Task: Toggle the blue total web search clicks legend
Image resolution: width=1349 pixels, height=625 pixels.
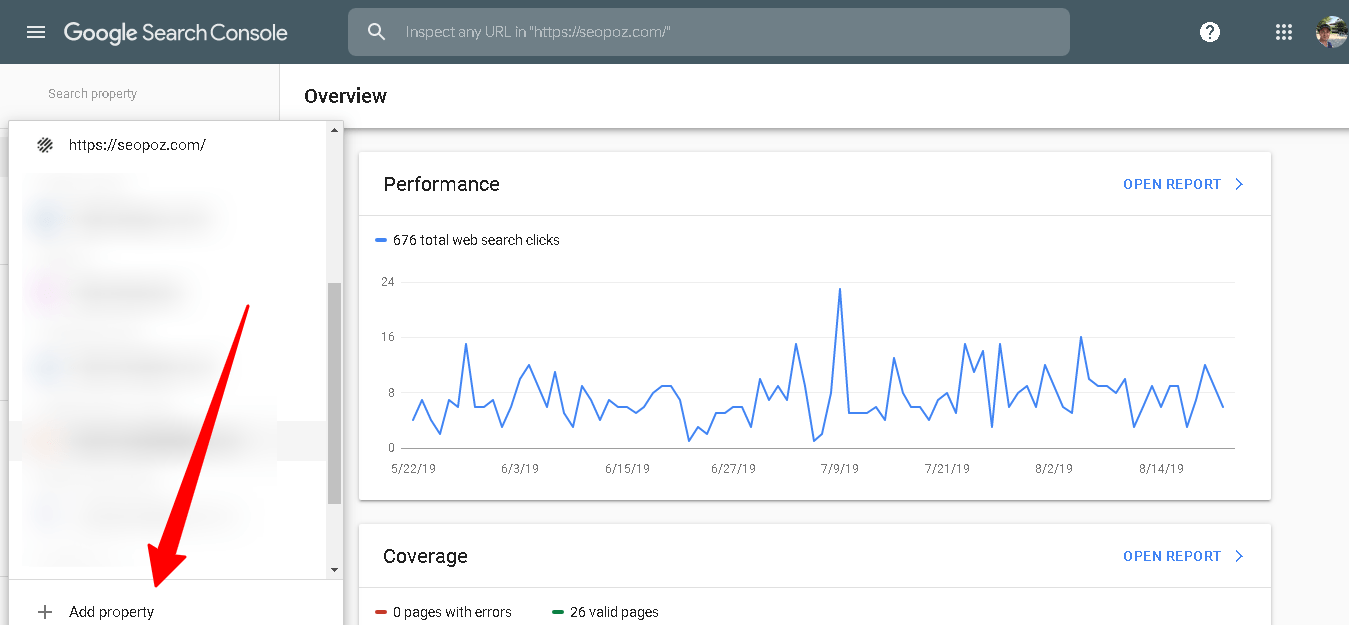Action: [x=381, y=240]
